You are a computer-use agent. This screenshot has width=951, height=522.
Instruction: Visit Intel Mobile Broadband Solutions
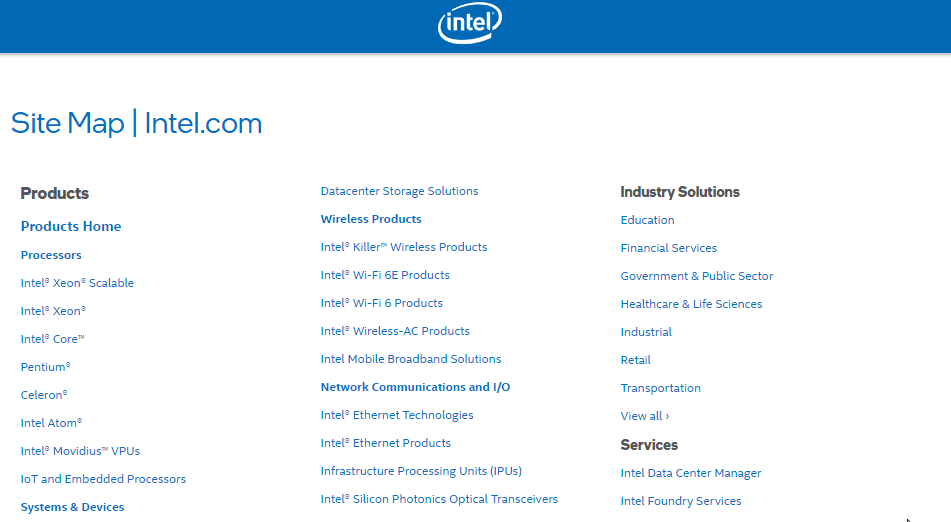(411, 359)
